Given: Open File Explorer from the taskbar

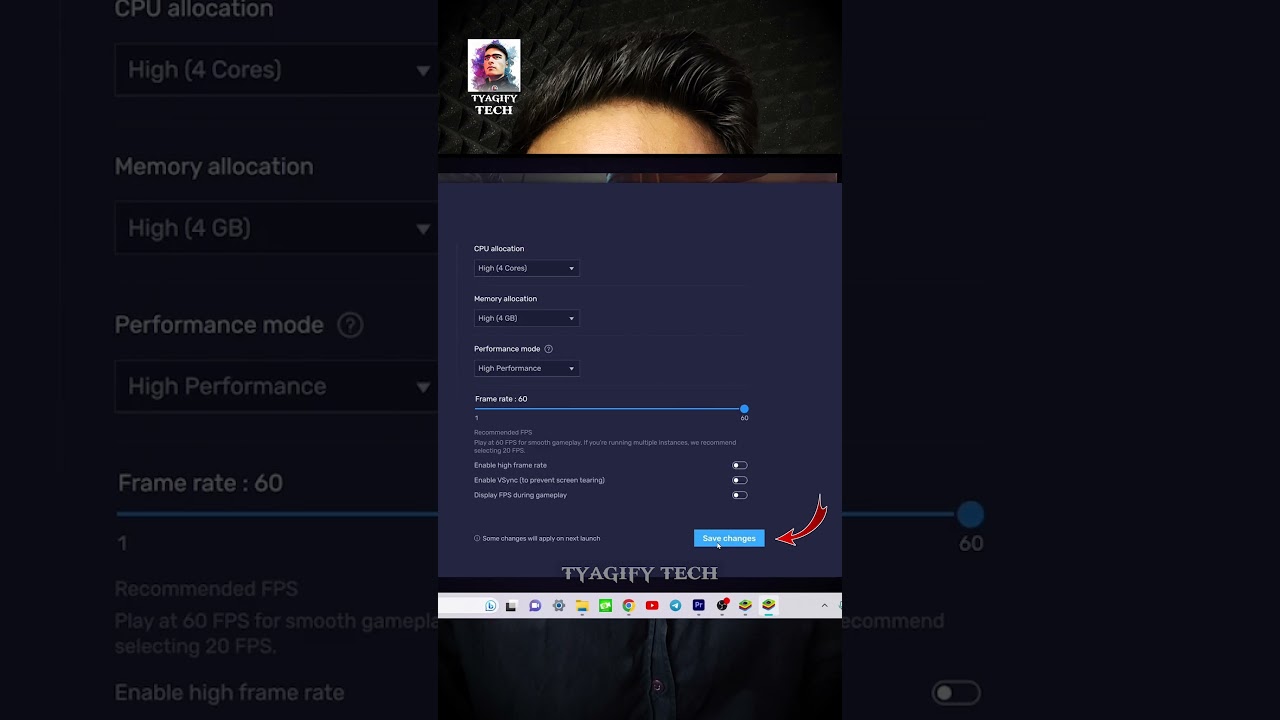Looking at the screenshot, I should coord(582,605).
